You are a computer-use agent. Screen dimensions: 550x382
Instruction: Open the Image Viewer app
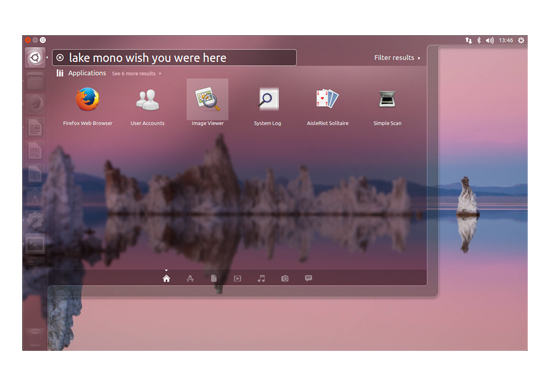pyautogui.click(x=207, y=103)
